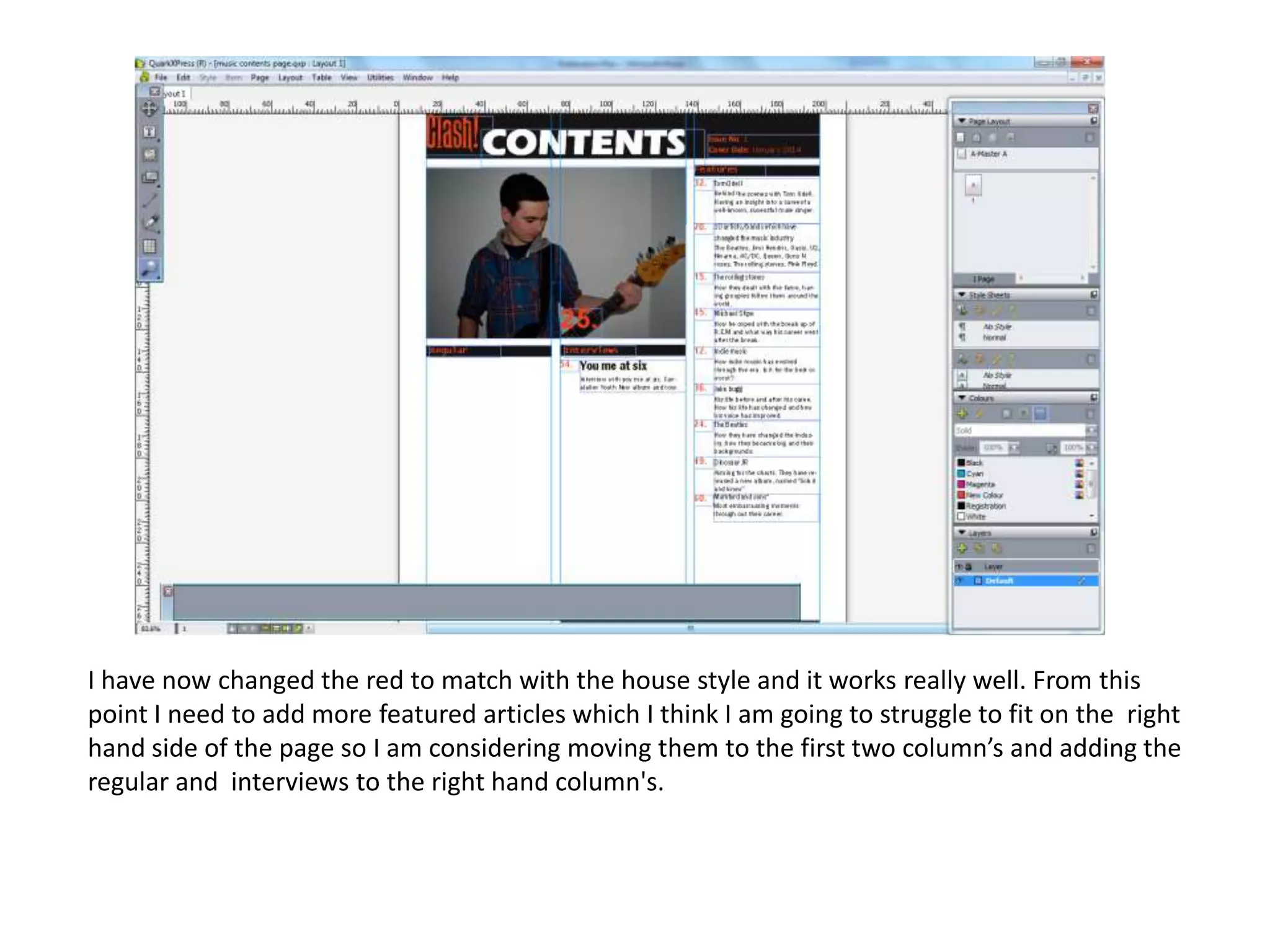Image resolution: width=1270 pixels, height=952 pixels.
Task: Toggle visibility eye of Default layer
Action: pos(959,581)
